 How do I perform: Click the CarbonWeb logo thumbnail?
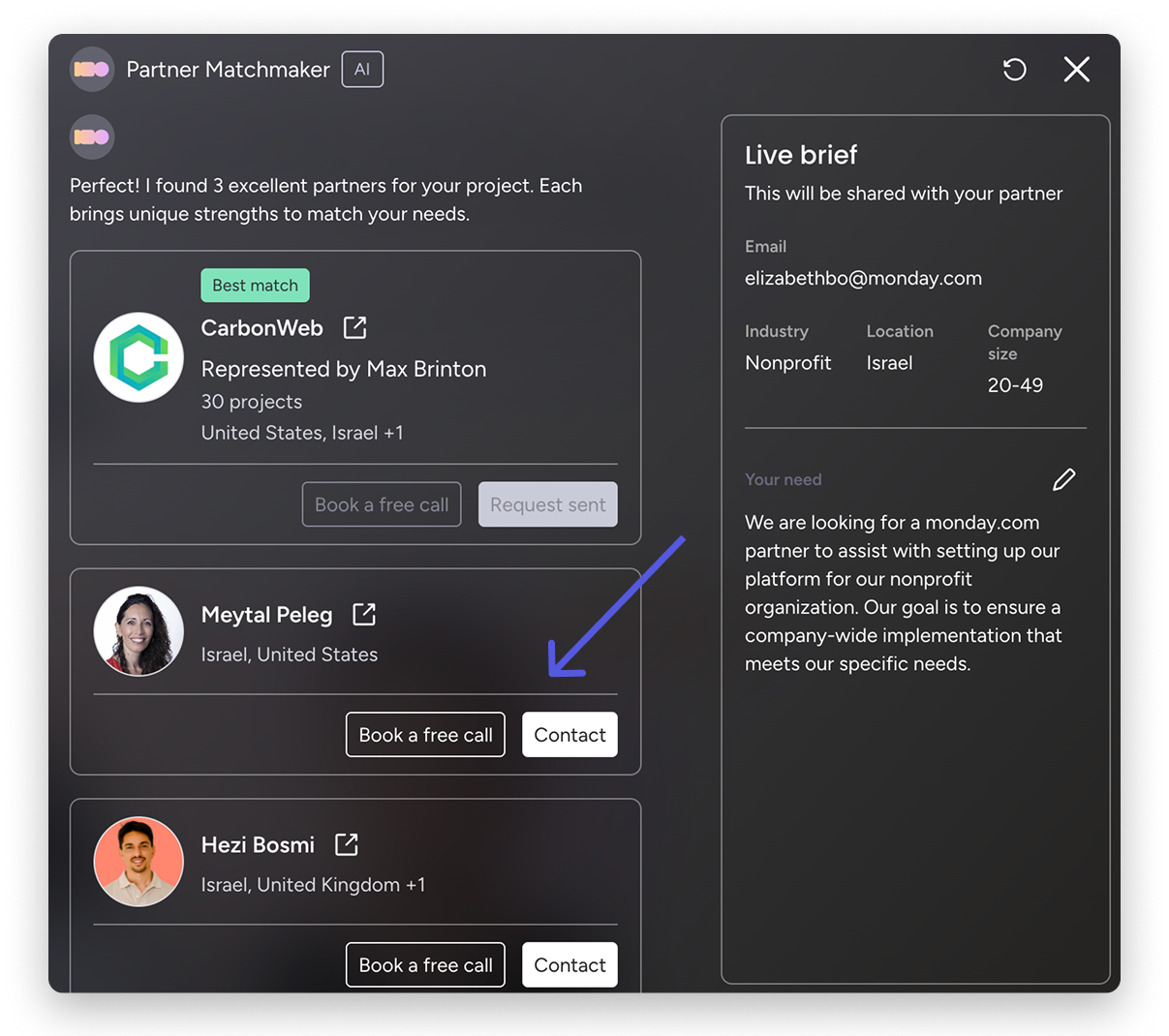138,357
